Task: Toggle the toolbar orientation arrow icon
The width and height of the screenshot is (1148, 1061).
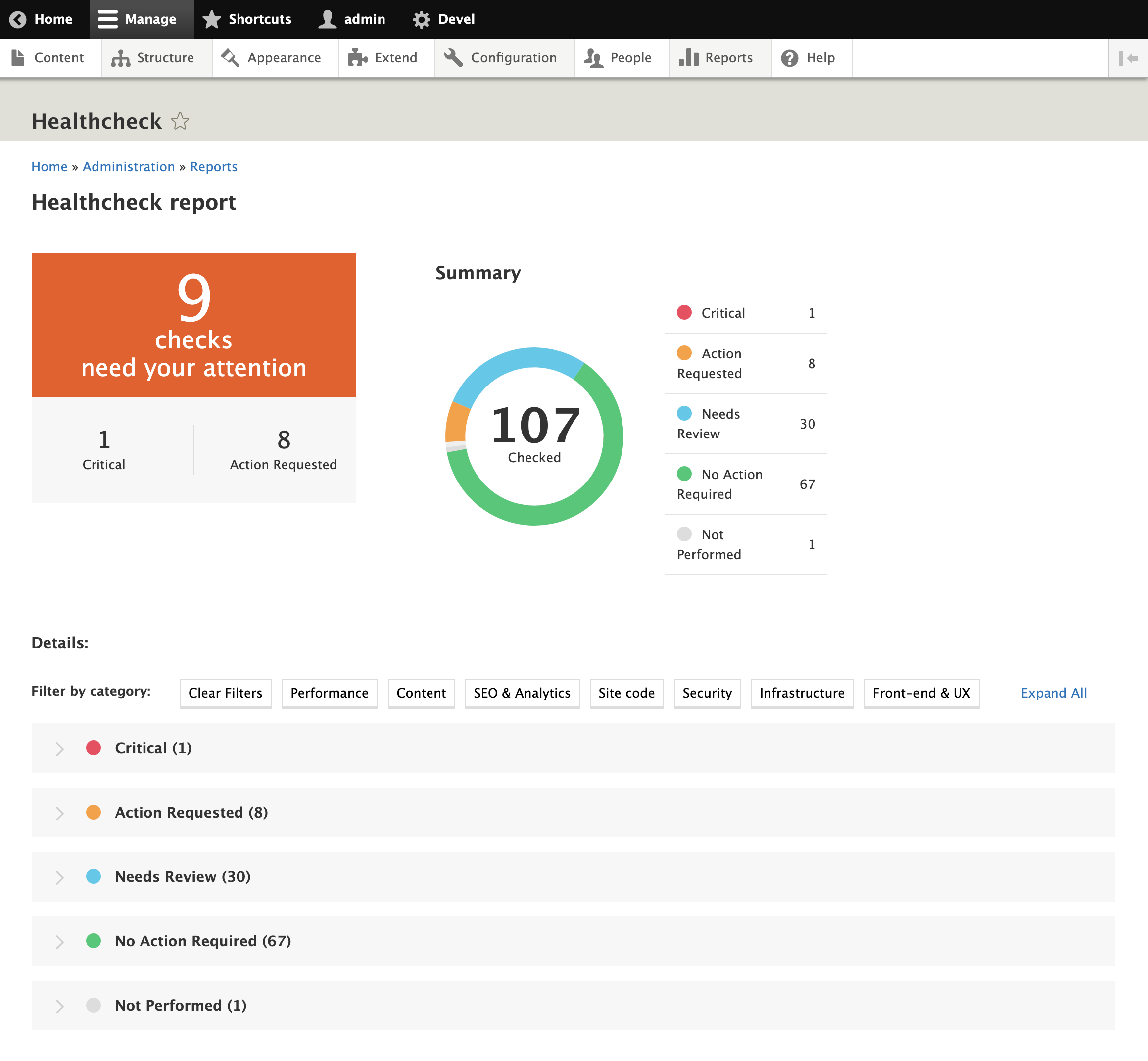Action: click(x=1129, y=58)
